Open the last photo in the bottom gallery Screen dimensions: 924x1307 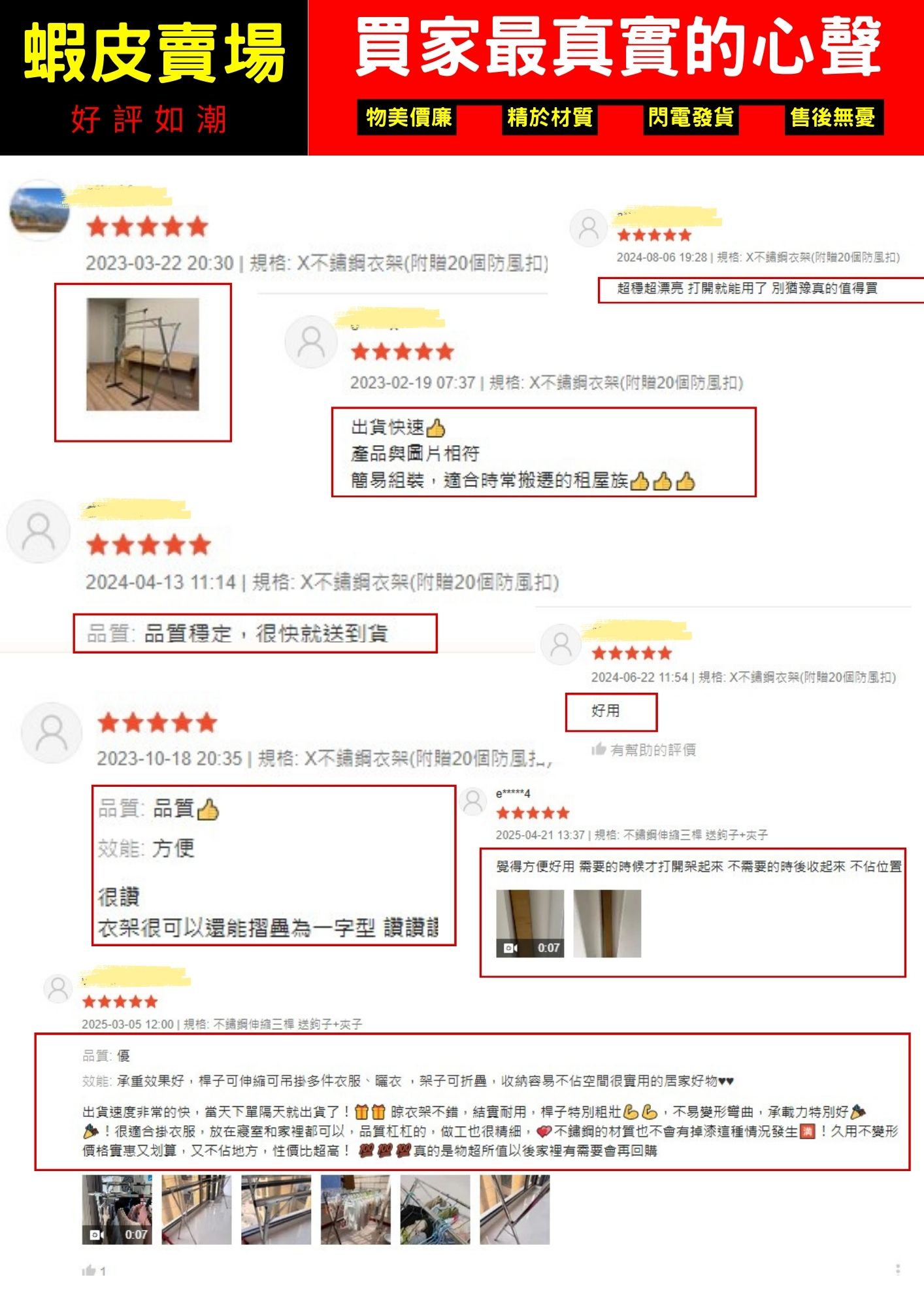coord(514,1209)
